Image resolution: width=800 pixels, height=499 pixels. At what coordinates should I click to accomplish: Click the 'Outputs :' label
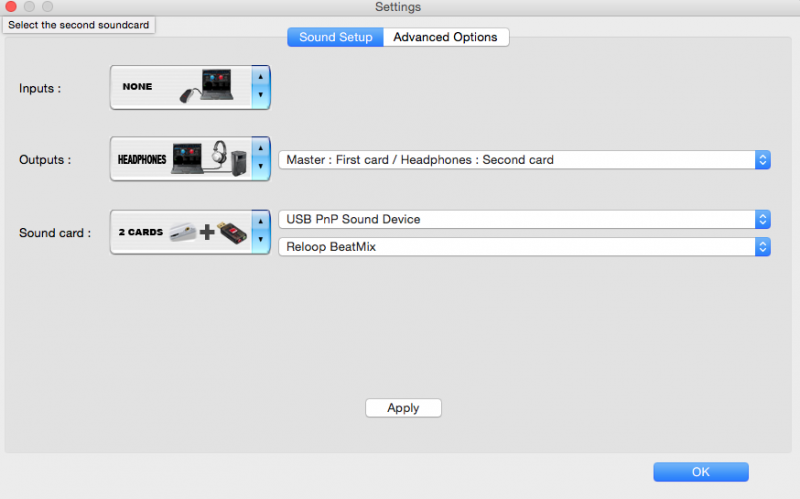point(45,160)
